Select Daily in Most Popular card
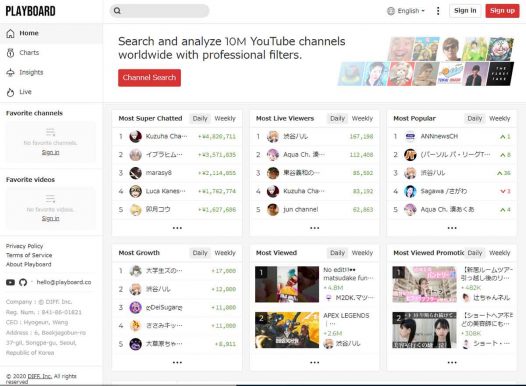 tap(475, 118)
